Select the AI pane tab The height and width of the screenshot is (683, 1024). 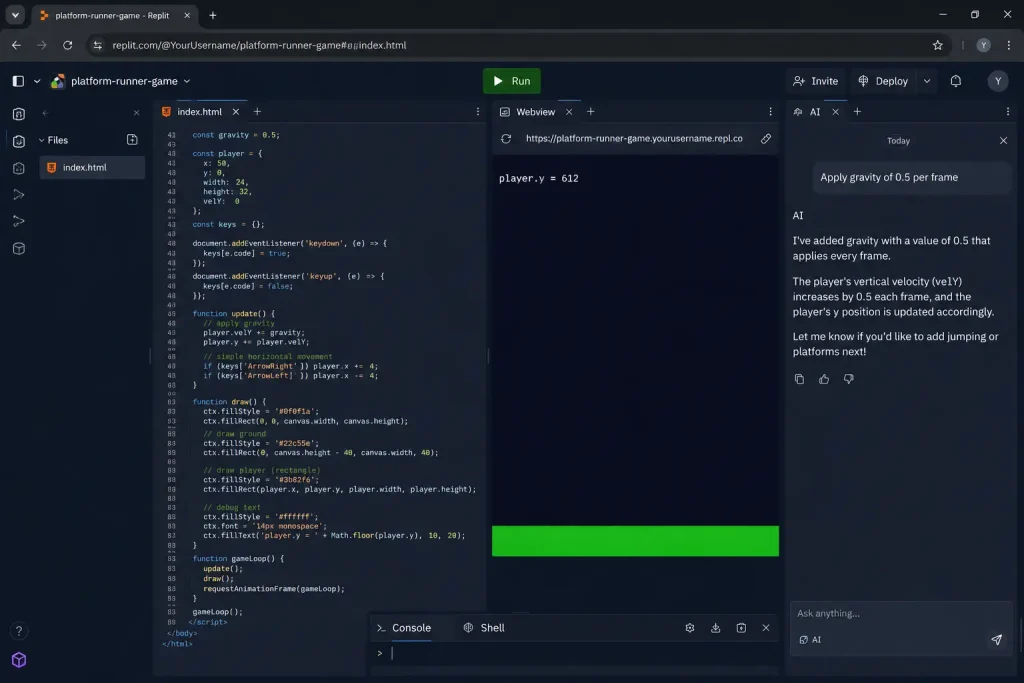(807, 112)
